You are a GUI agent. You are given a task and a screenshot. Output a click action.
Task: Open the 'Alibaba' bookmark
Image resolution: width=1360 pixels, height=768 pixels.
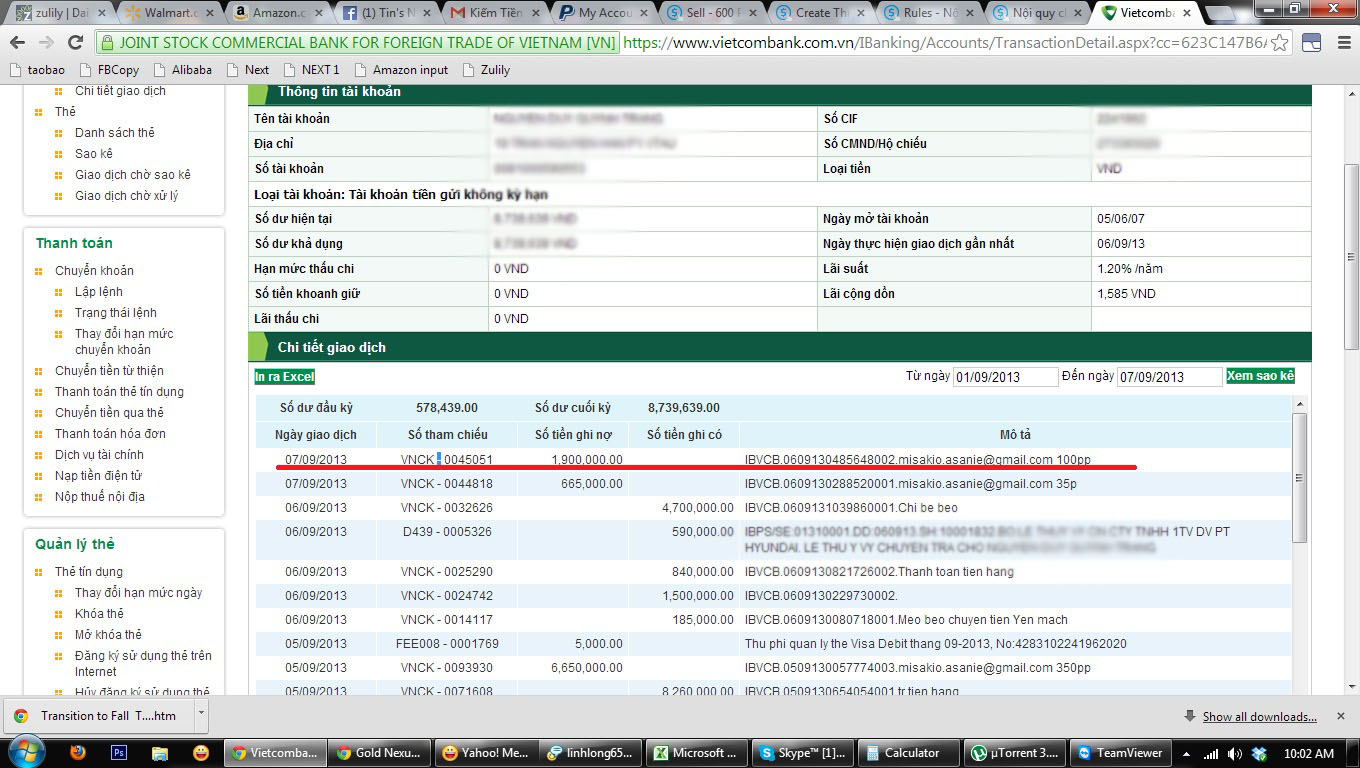[x=191, y=70]
